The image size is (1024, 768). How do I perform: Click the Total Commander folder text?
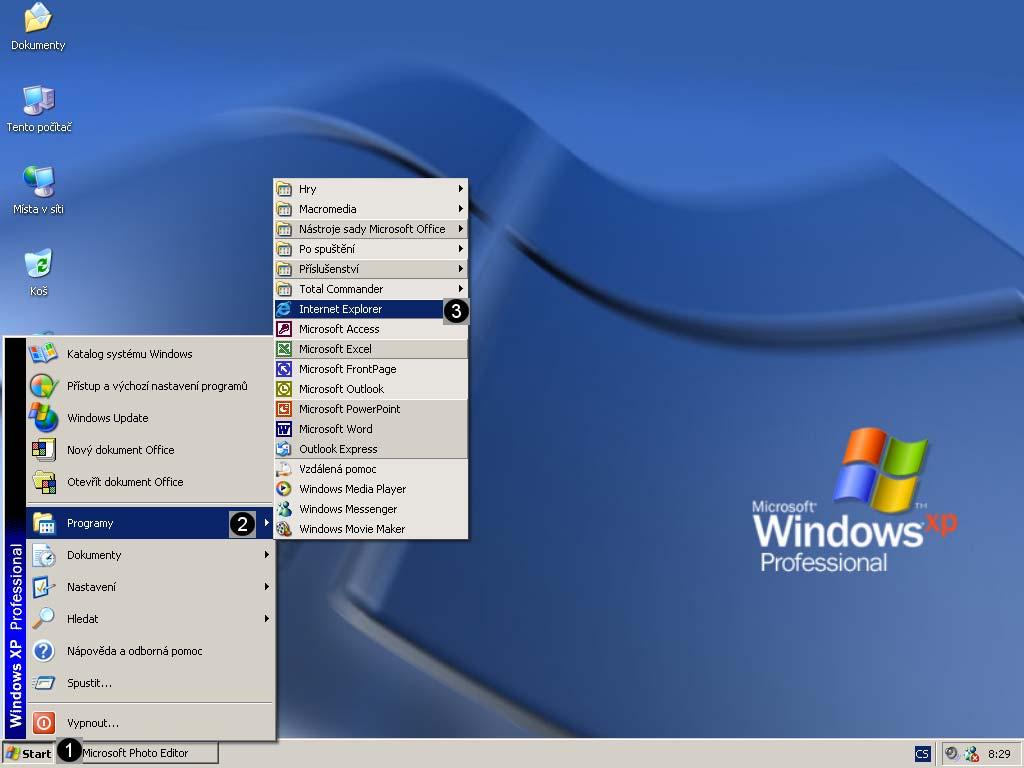tap(341, 289)
